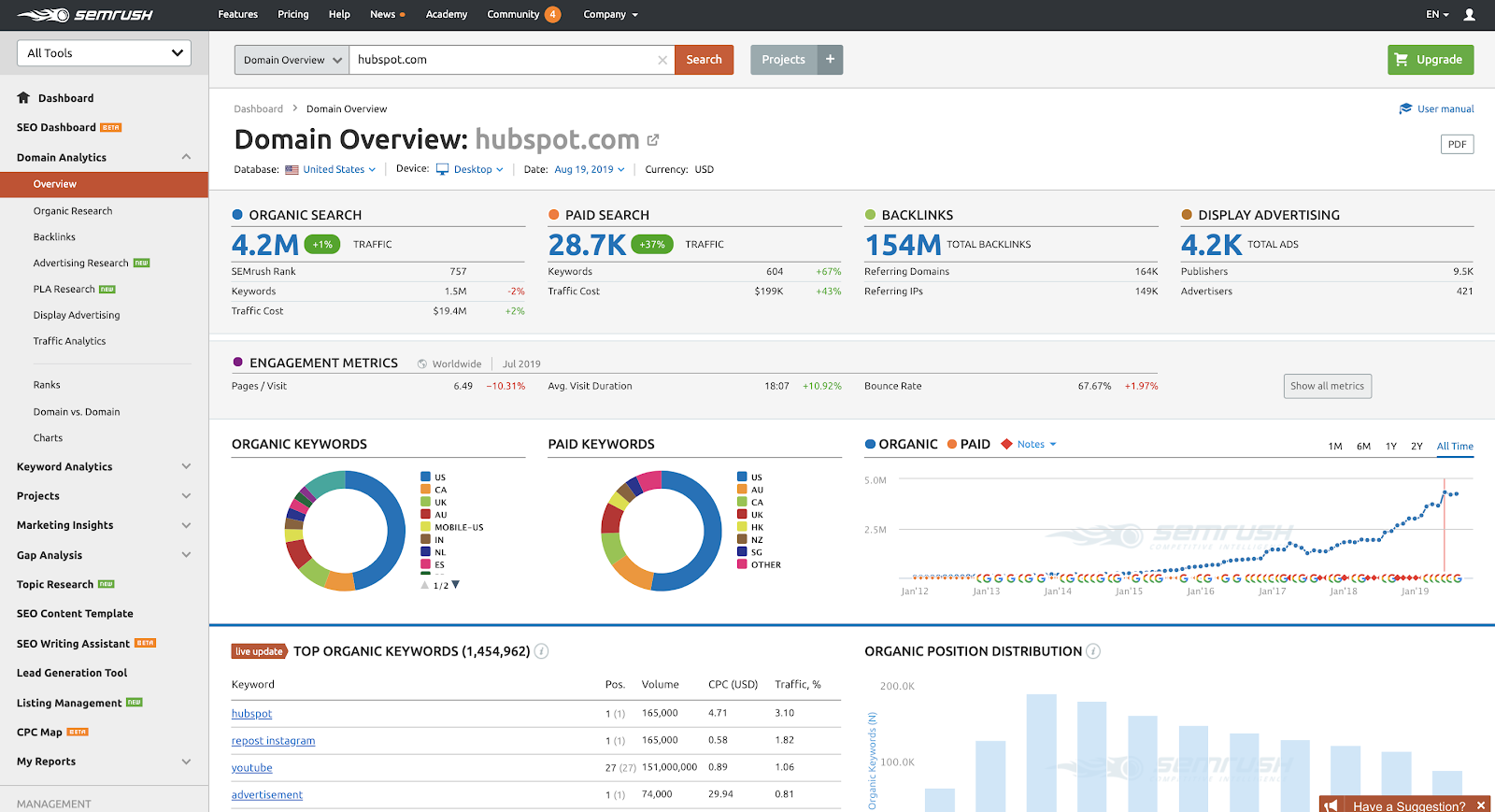Click the Dashboard home icon
This screenshot has width=1495, height=812.
click(23, 97)
